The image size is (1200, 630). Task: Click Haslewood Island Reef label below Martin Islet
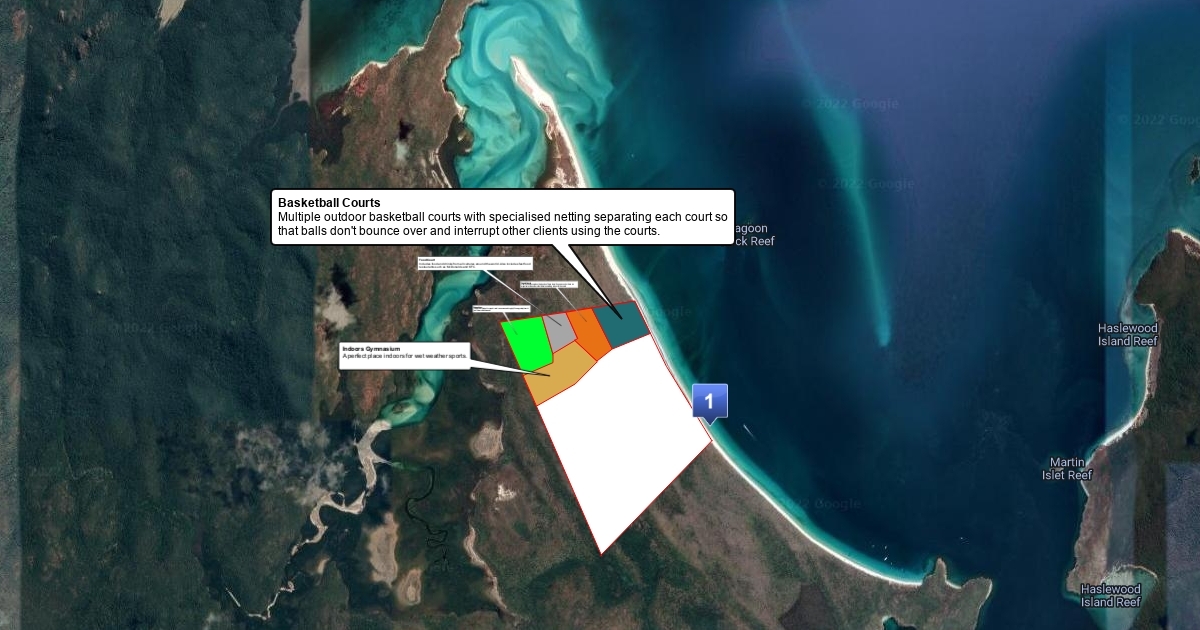pos(1110,596)
